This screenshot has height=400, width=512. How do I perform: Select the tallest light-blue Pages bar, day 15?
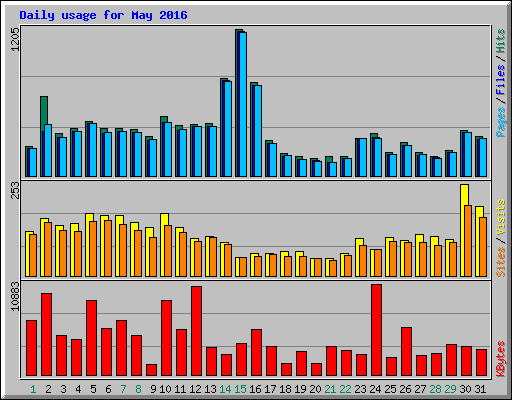[x=243, y=104]
